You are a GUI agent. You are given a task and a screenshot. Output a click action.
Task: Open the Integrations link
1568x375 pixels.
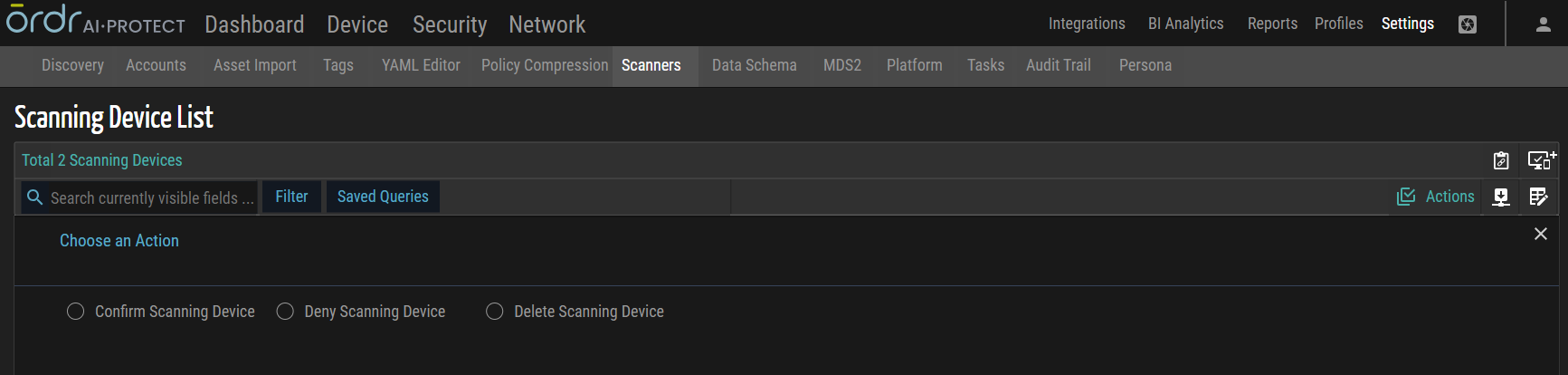(1087, 24)
